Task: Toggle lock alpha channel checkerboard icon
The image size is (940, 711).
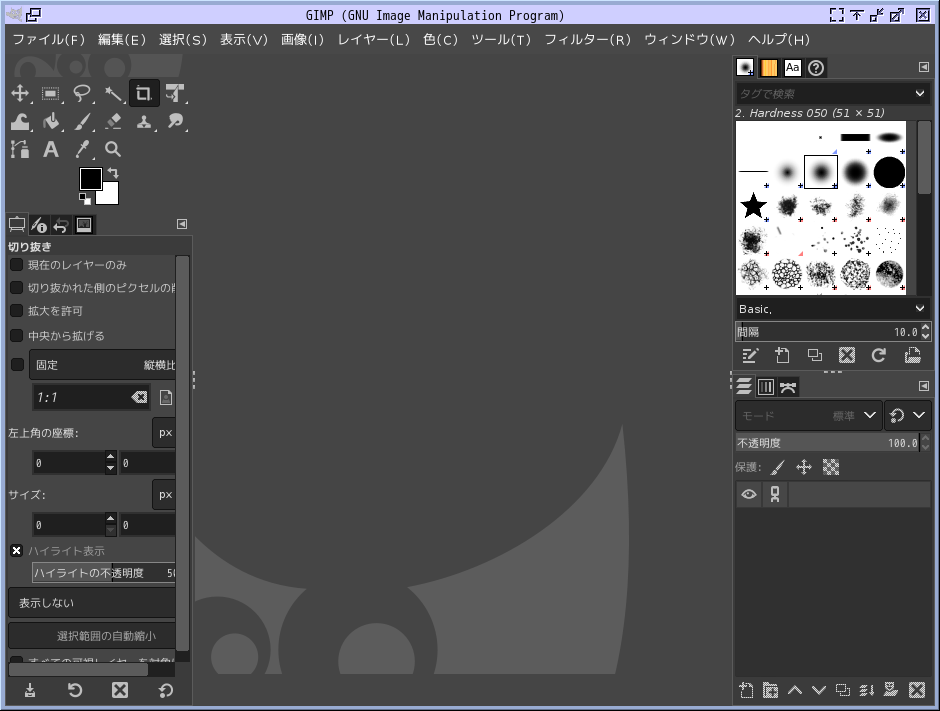Action: pyautogui.click(x=831, y=467)
